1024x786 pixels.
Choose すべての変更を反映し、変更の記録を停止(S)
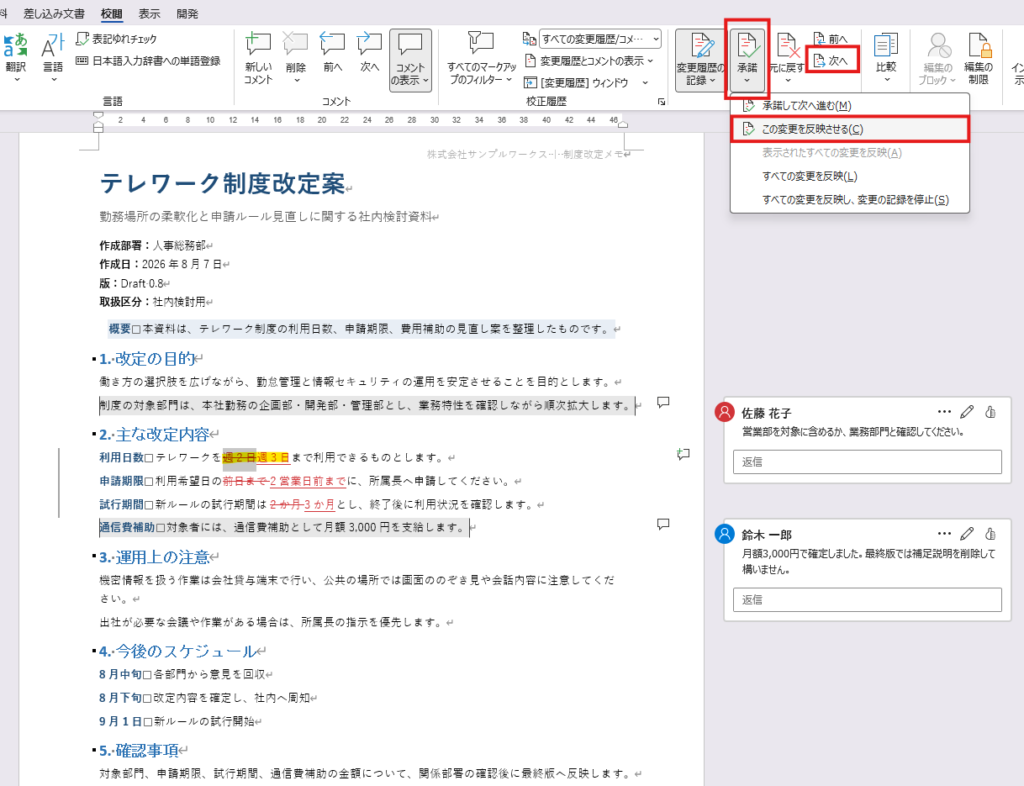click(850, 200)
